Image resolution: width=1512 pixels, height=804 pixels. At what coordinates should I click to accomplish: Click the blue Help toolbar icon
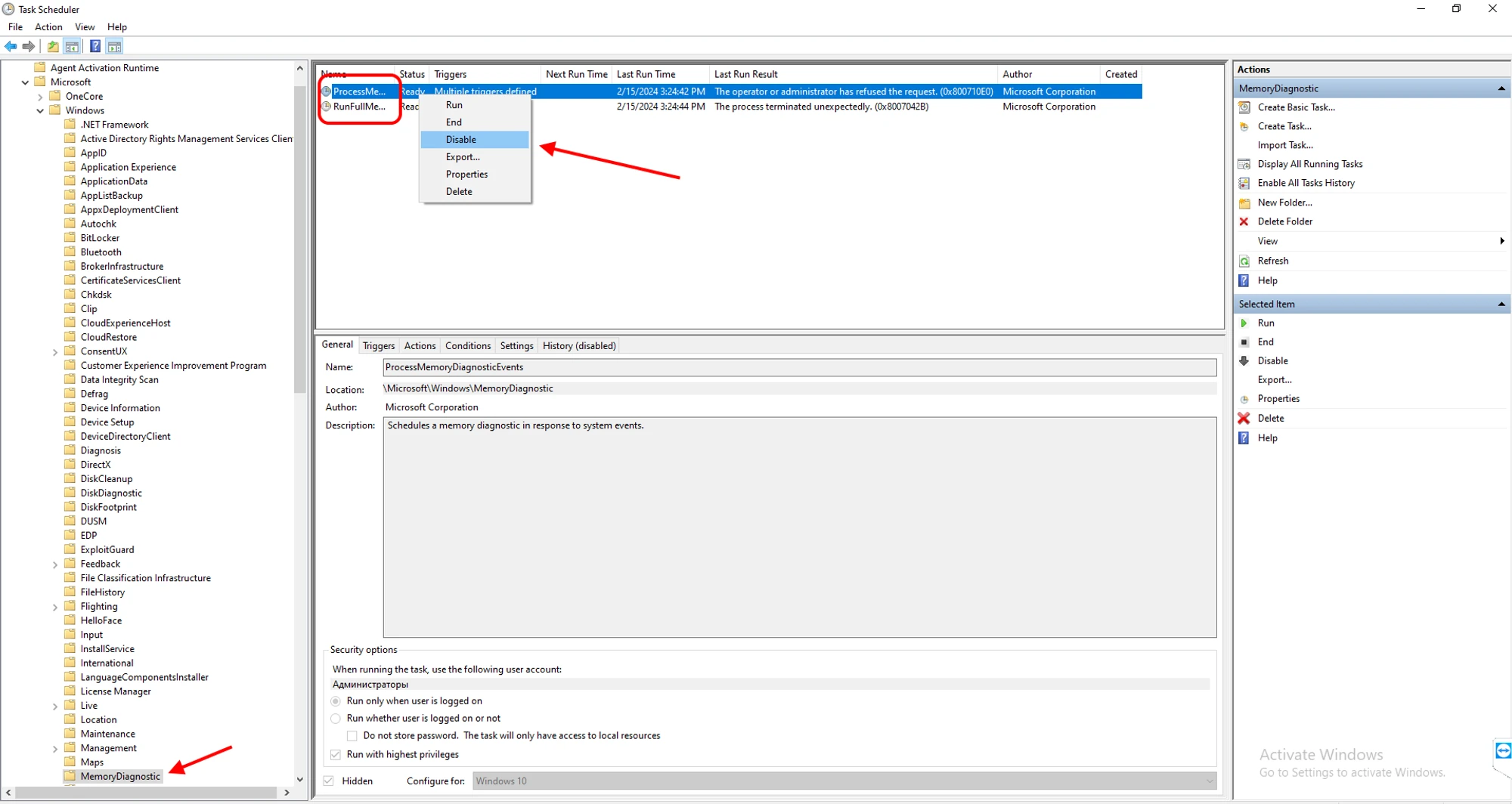95,47
